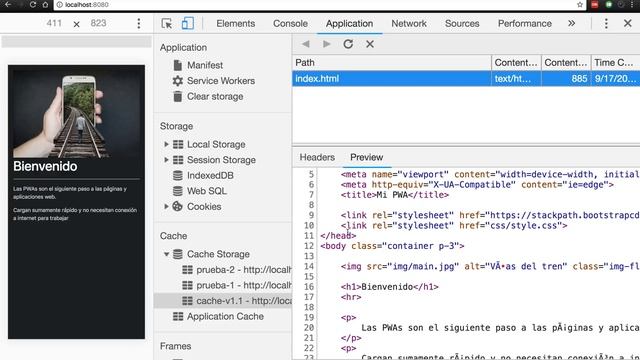Sort by the Path column header
The height and width of the screenshot is (360, 640).
(392, 62)
